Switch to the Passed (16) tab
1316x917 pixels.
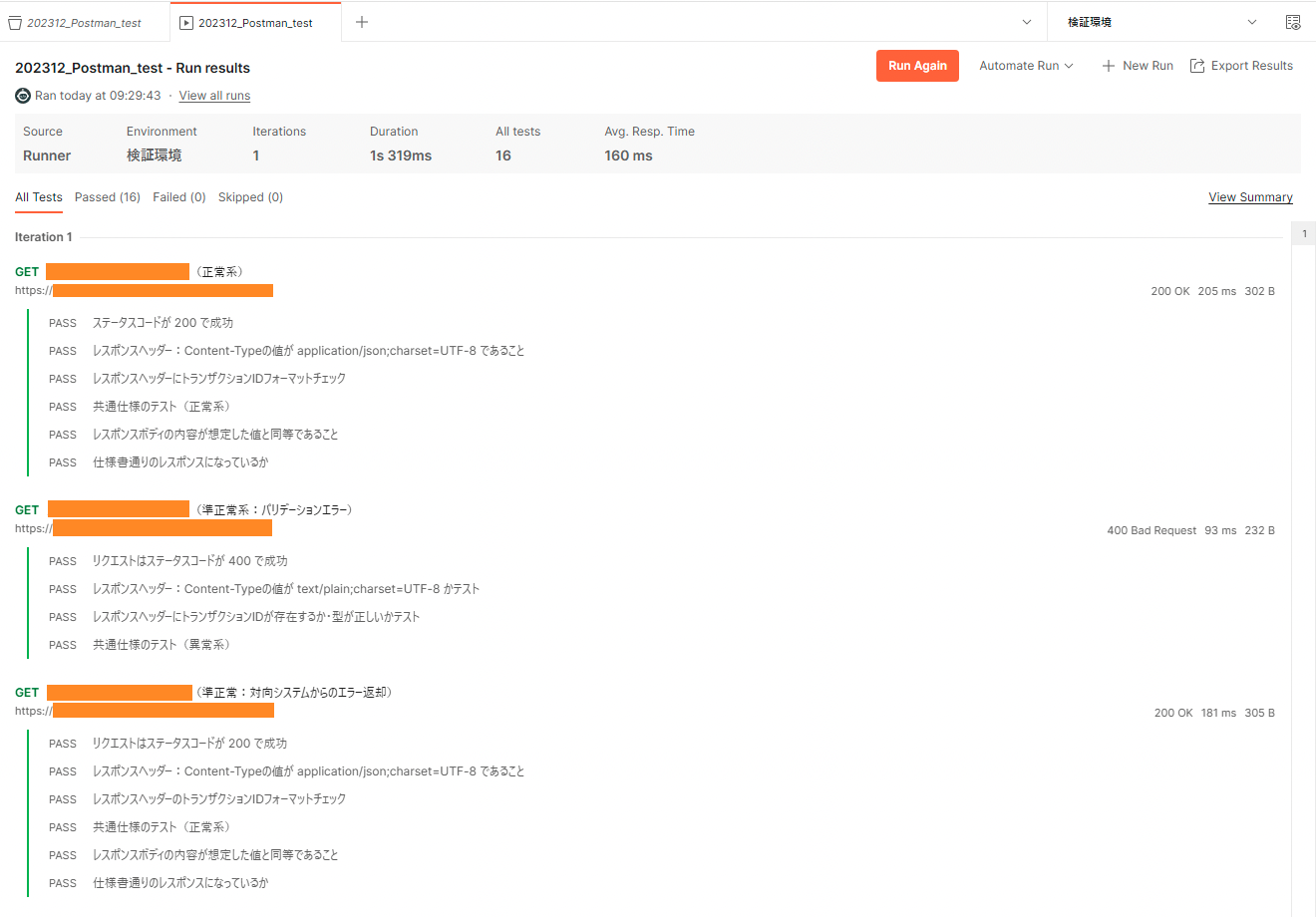tap(107, 196)
